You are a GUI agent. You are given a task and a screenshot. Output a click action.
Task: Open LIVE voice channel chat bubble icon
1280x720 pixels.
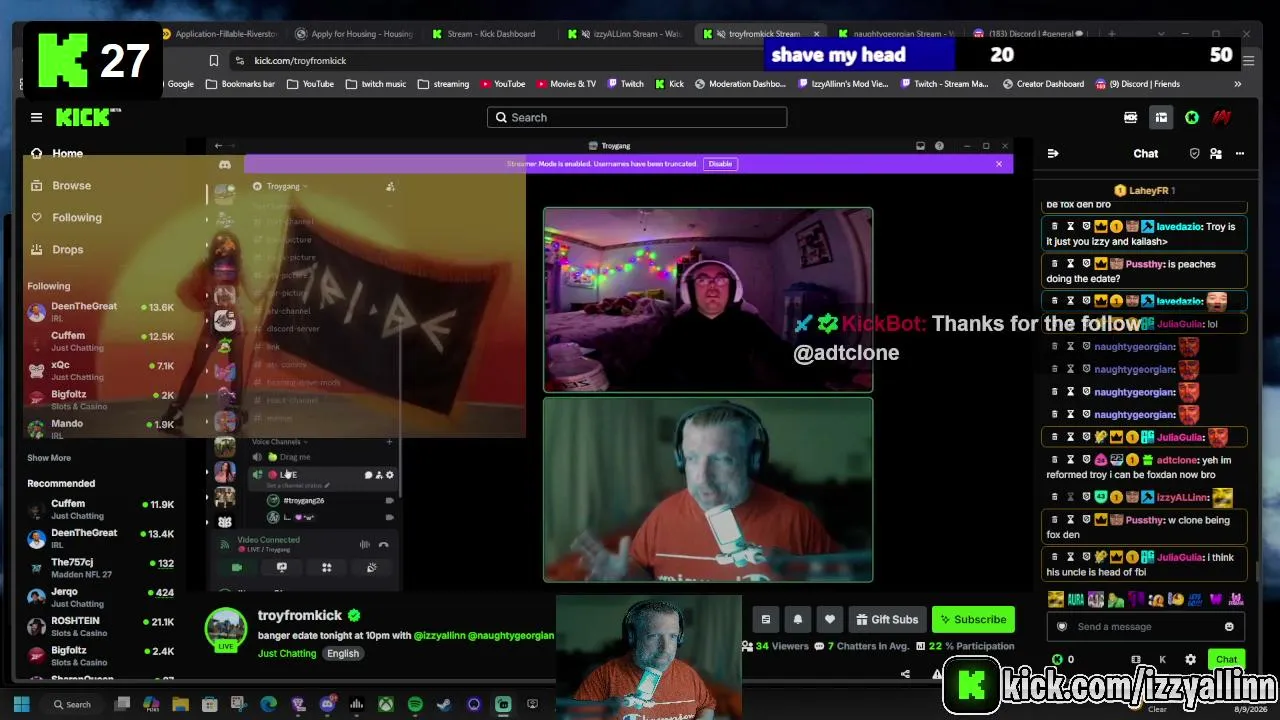tap(368, 475)
